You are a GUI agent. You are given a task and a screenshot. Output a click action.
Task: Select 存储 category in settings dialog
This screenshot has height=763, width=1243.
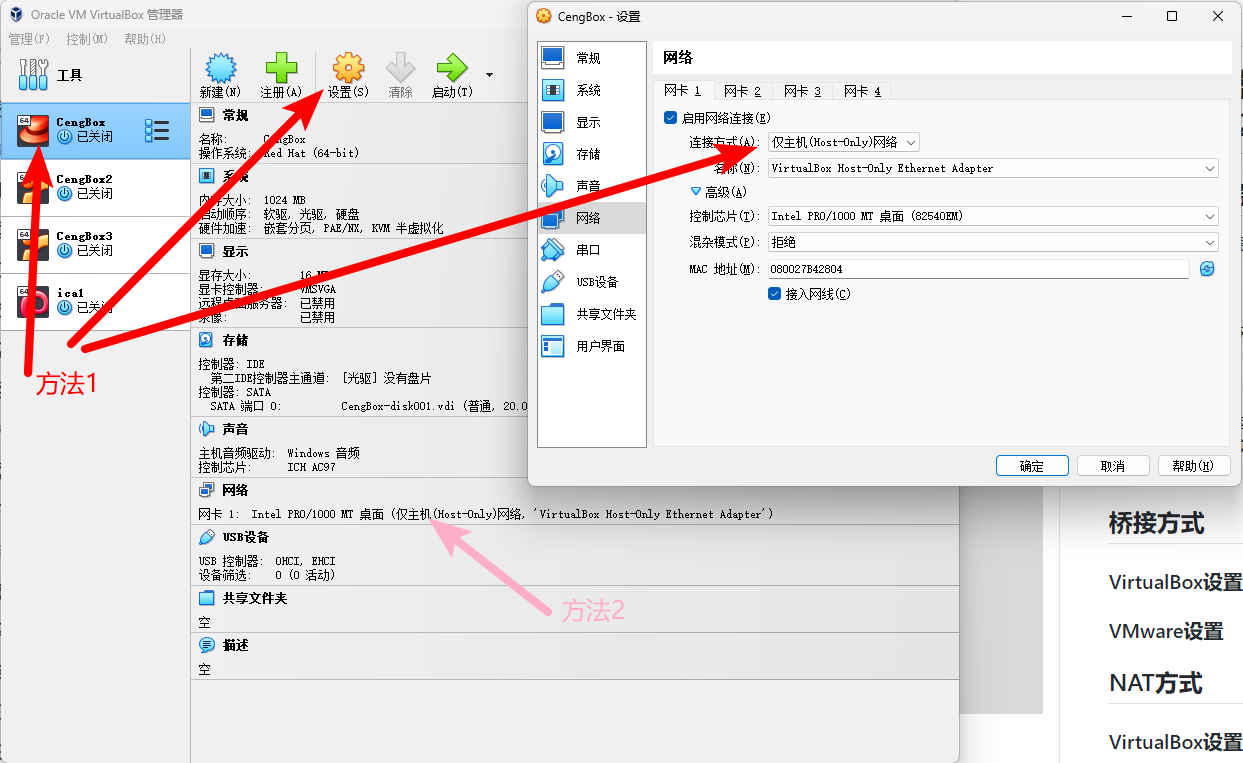(x=592, y=154)
